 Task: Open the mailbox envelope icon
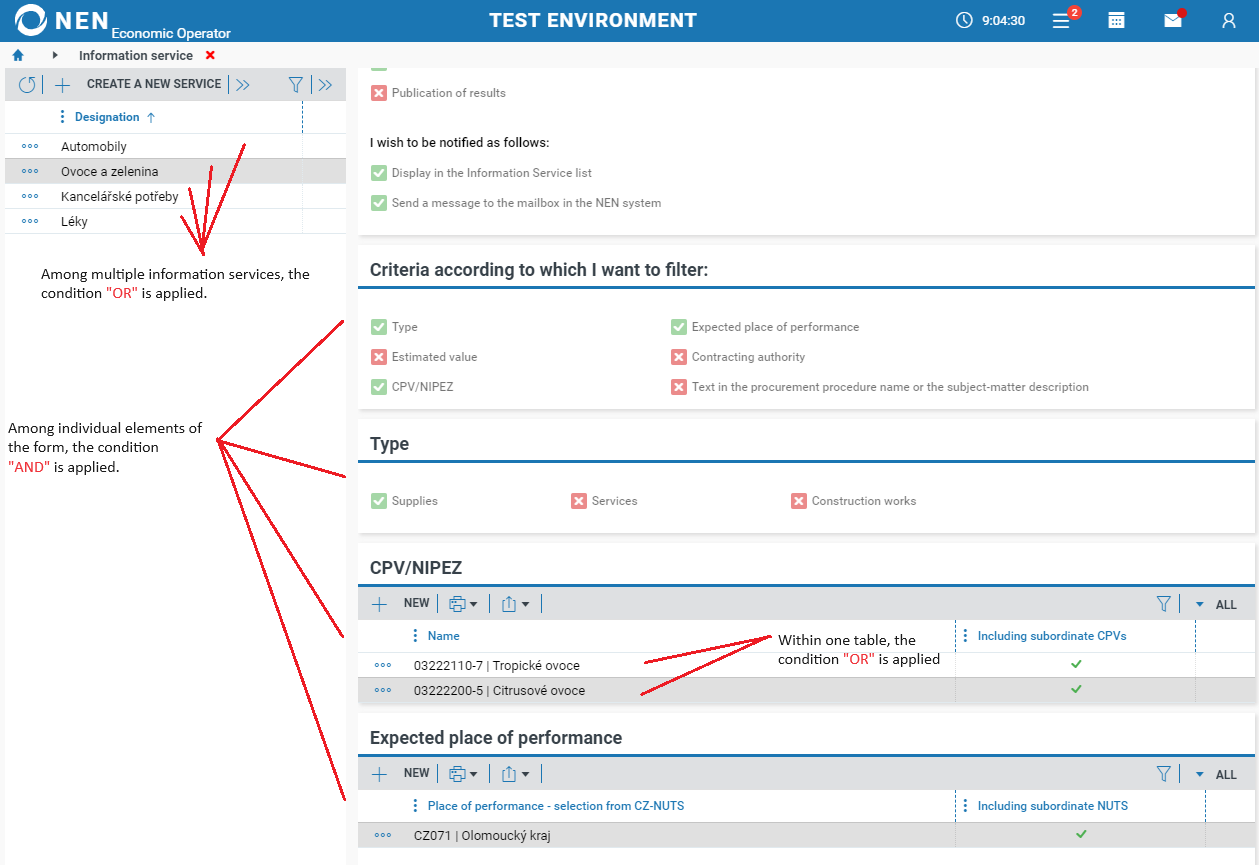tap(1173, 20)
